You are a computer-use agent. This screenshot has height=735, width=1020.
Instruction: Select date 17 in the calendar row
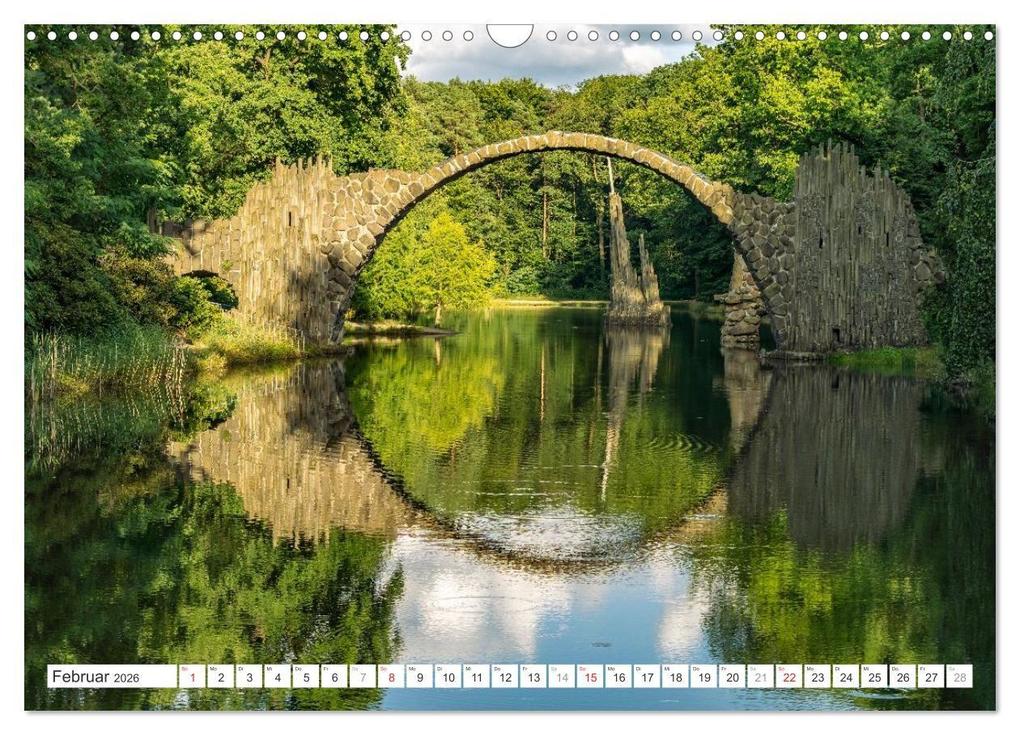(x=647, y=676)
